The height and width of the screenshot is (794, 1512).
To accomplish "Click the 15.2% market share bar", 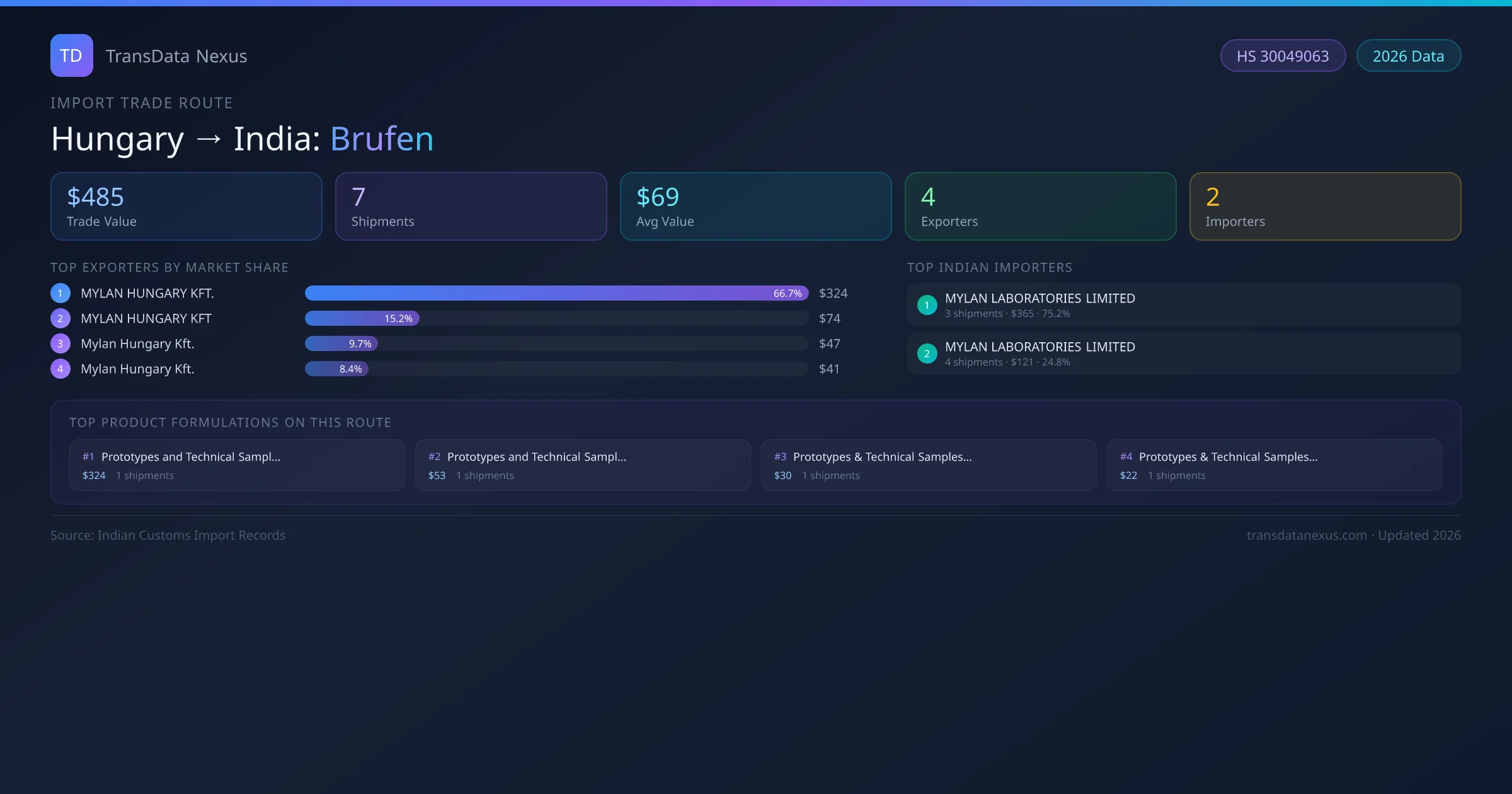I will 362,318.
